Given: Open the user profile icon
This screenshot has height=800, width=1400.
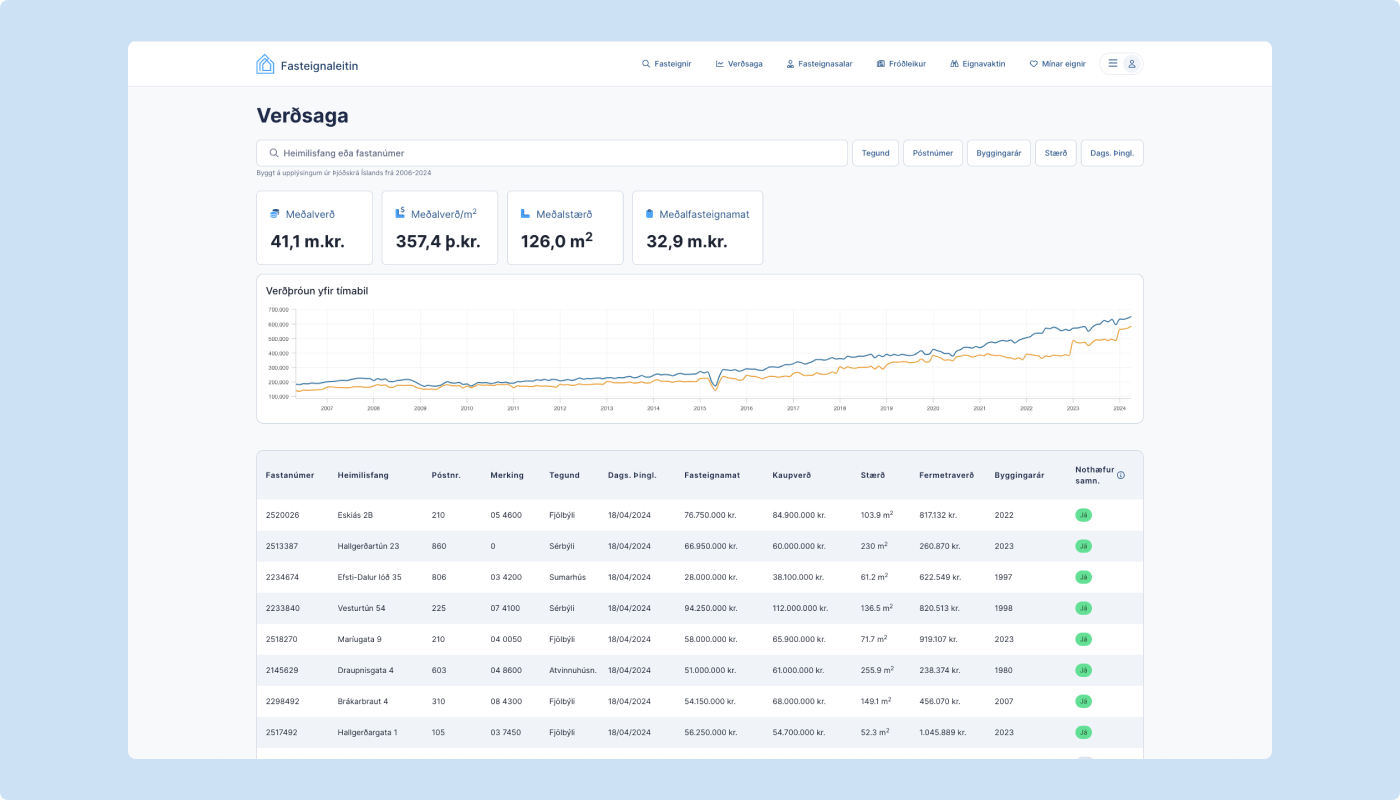Looking at the screenshot, I should pyautogui.click(x=1132, y=64).
